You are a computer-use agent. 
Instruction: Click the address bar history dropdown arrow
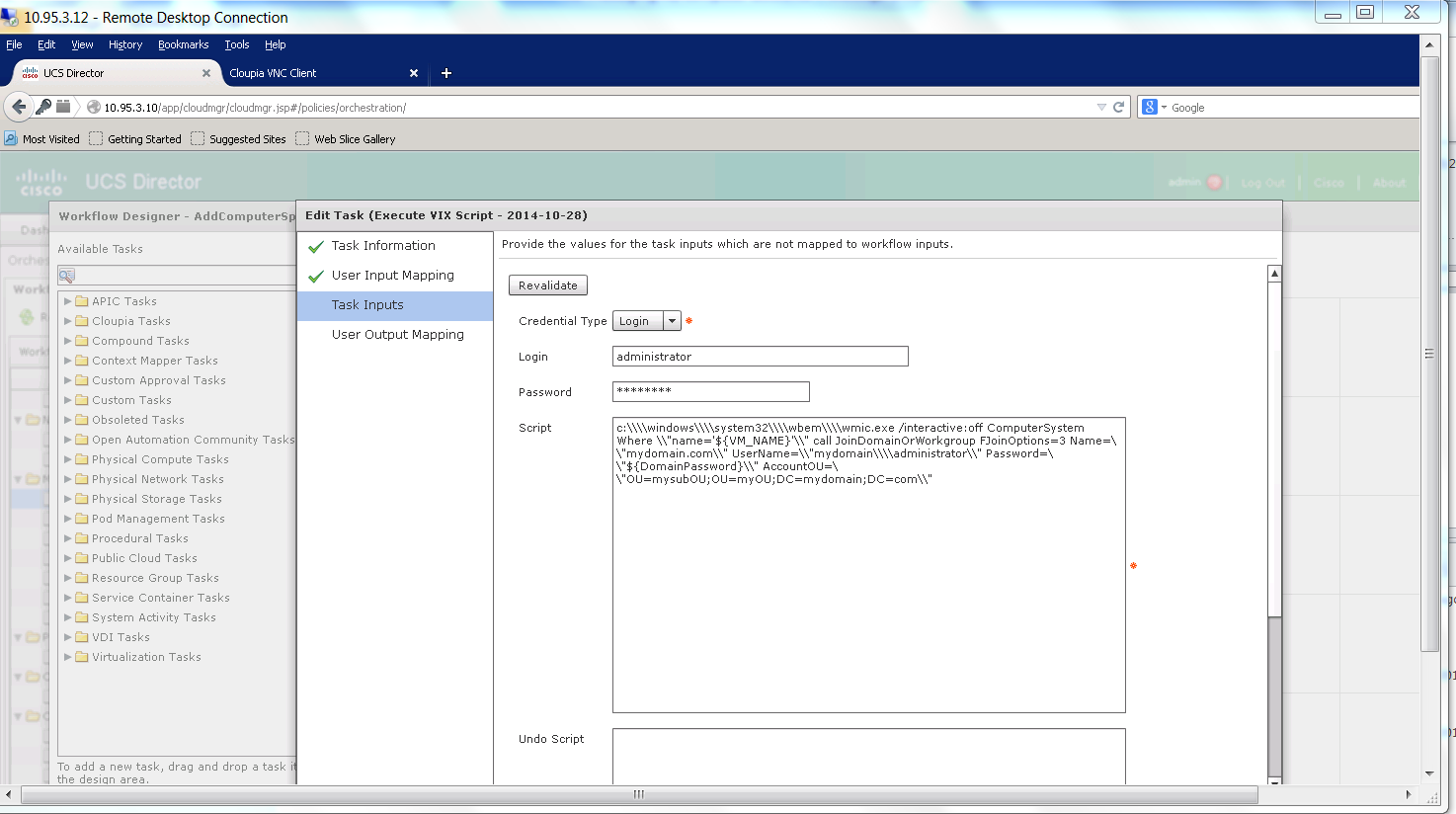tap(1101, 107)
